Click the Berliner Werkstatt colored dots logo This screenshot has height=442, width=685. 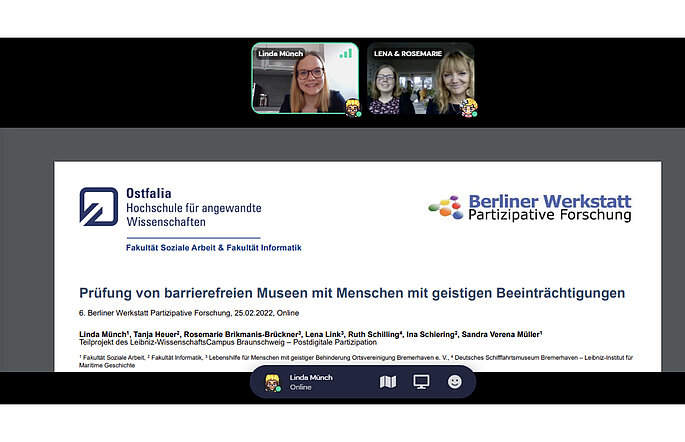pos(446,207)
